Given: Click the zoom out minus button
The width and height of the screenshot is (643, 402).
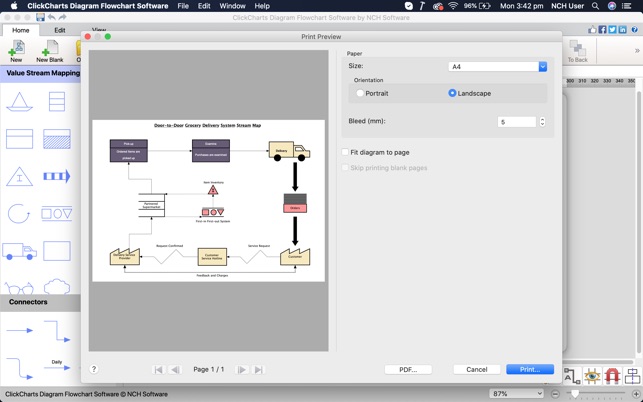Looking at the screenshot, I should [x=555, y=394].
